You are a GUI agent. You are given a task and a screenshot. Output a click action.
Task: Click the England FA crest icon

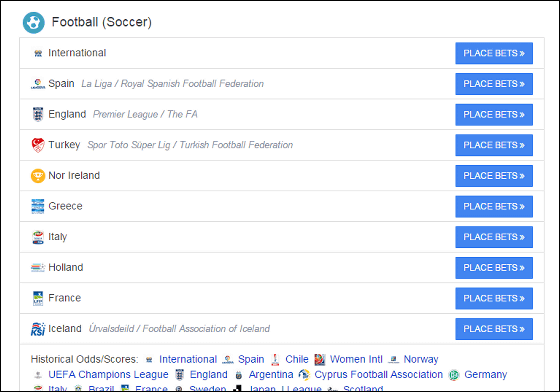coord(38,115)
